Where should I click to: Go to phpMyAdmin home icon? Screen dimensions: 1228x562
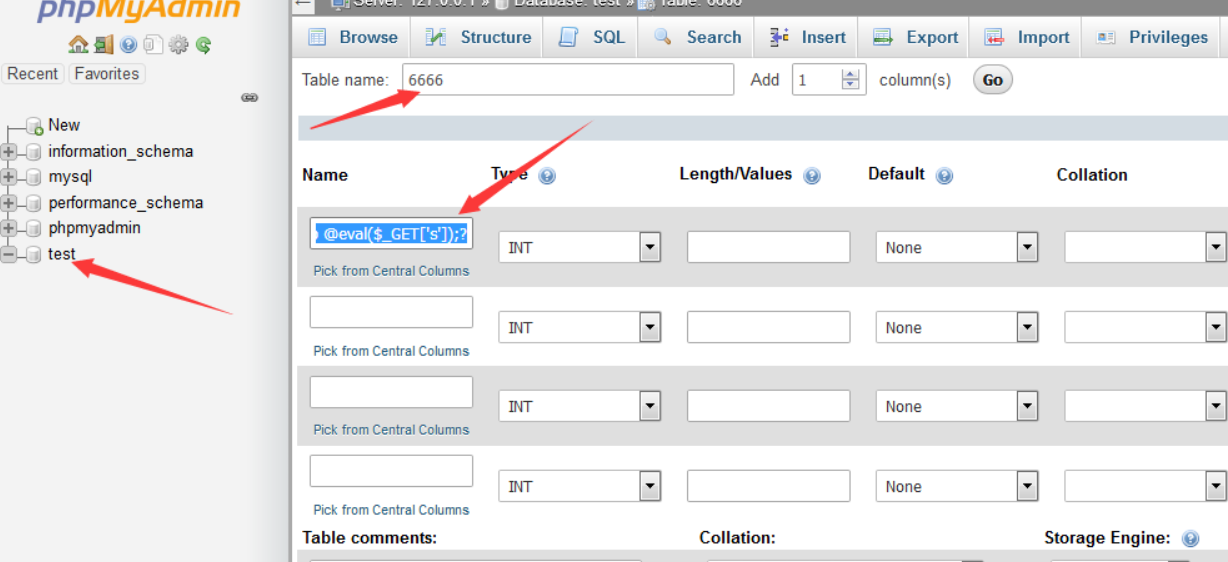(78, 44)
